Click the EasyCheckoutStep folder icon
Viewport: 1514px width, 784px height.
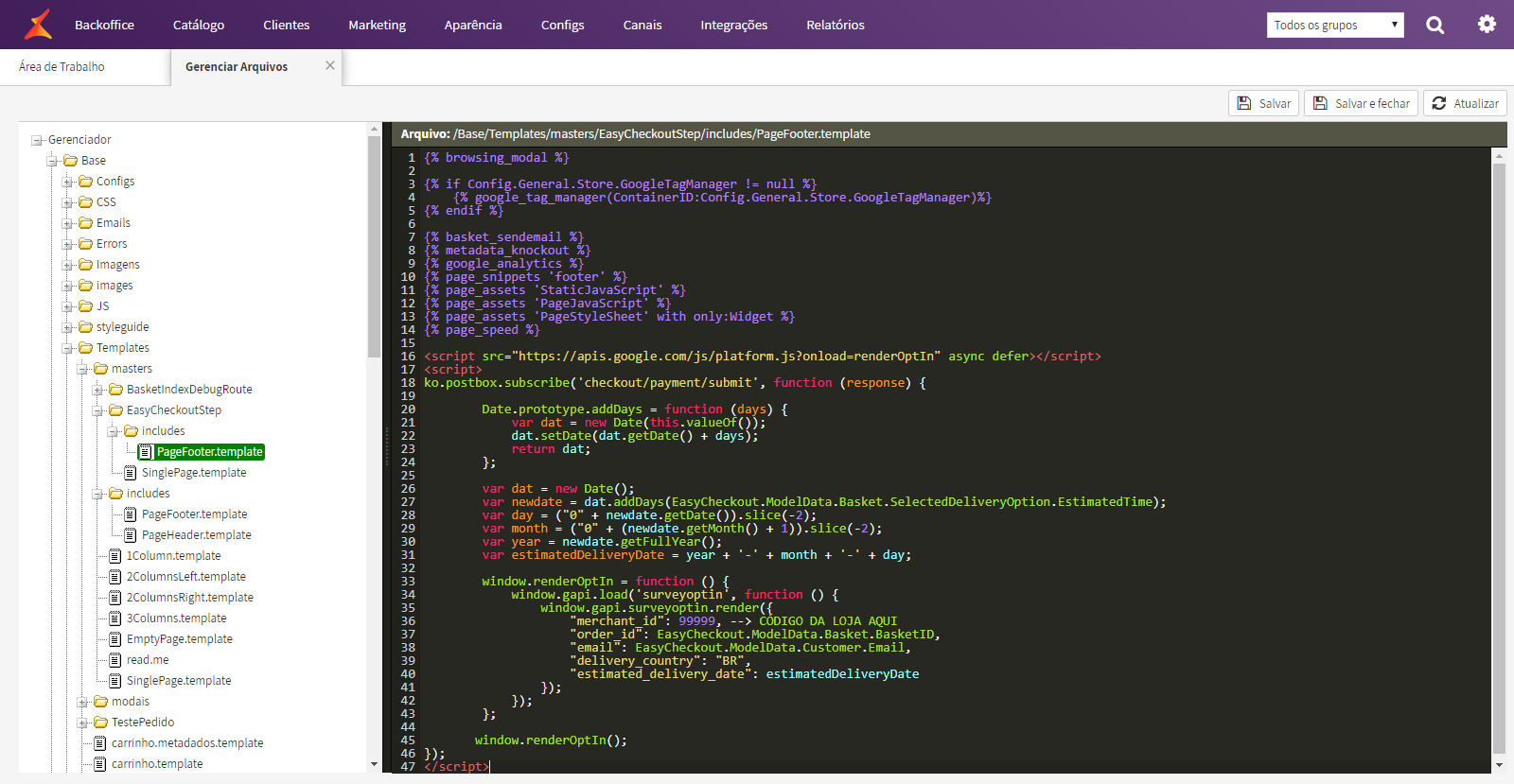pos(115,410)
